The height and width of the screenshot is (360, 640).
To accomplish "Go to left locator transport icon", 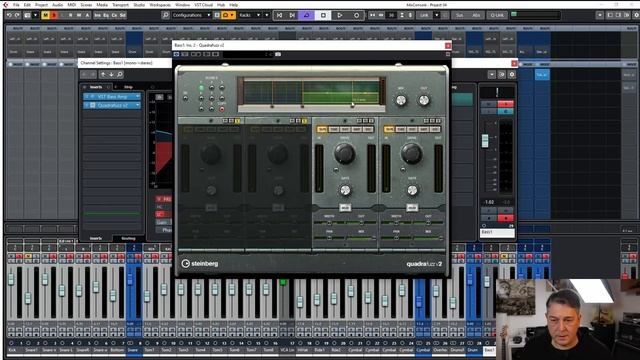I will 279,15.
